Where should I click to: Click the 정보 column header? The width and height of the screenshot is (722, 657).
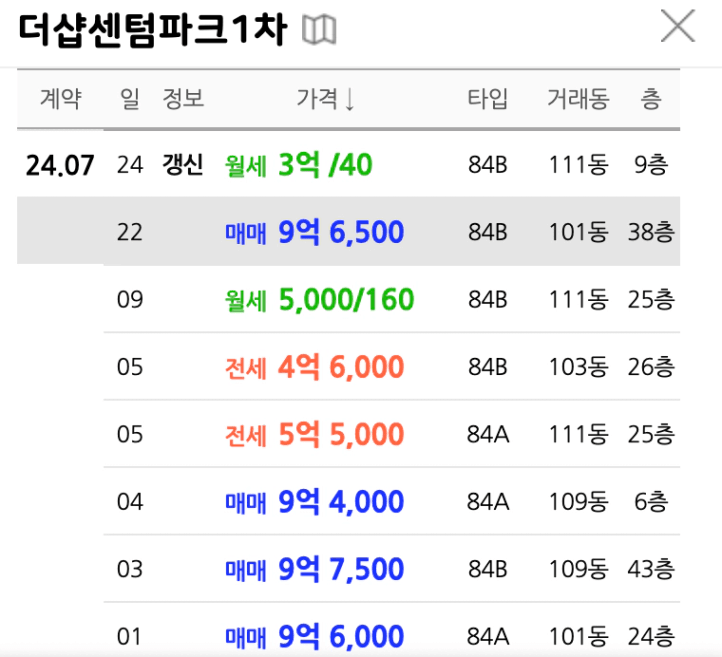(183, 99)
